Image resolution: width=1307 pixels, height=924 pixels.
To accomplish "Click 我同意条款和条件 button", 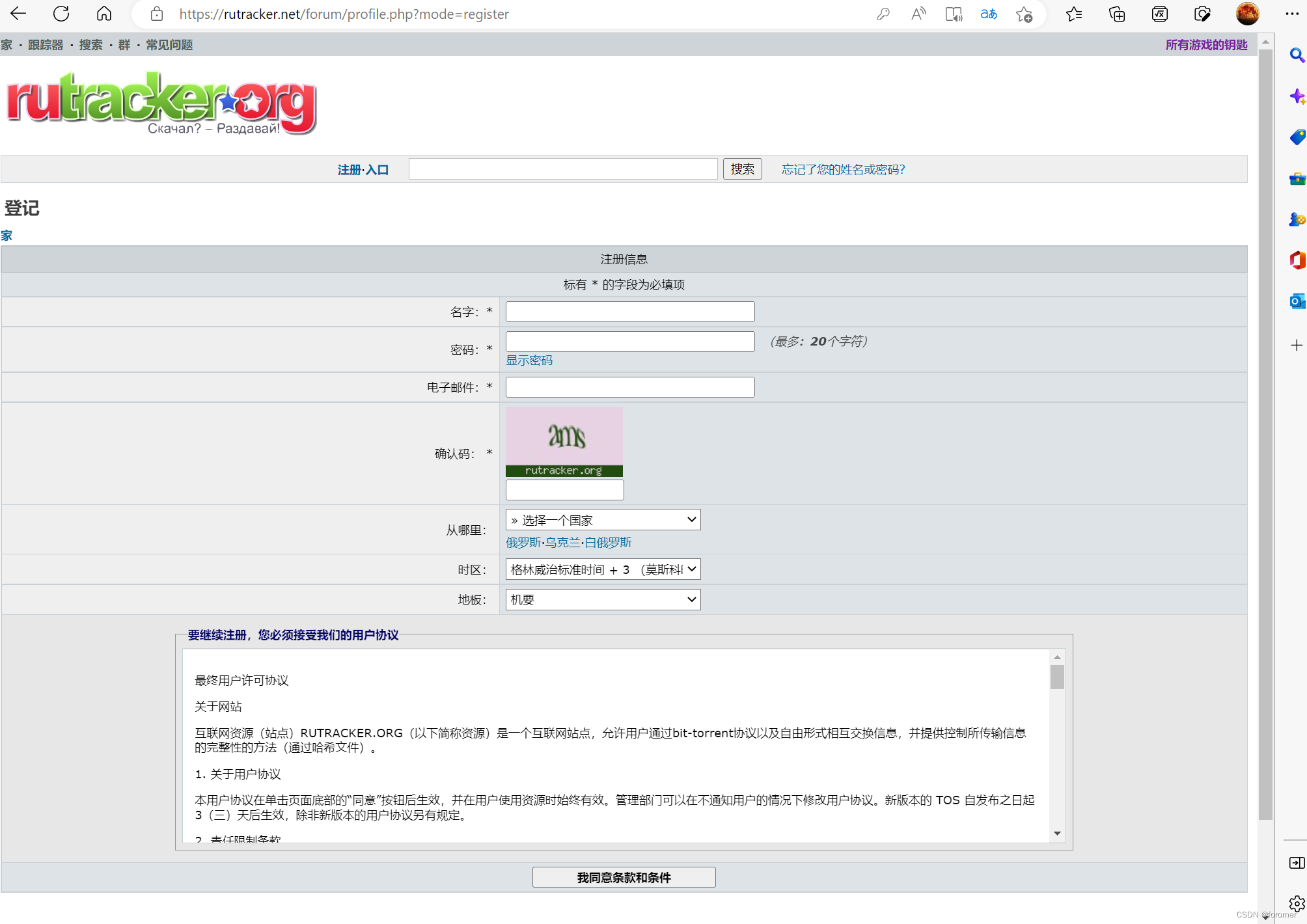I will pos(624,877).
